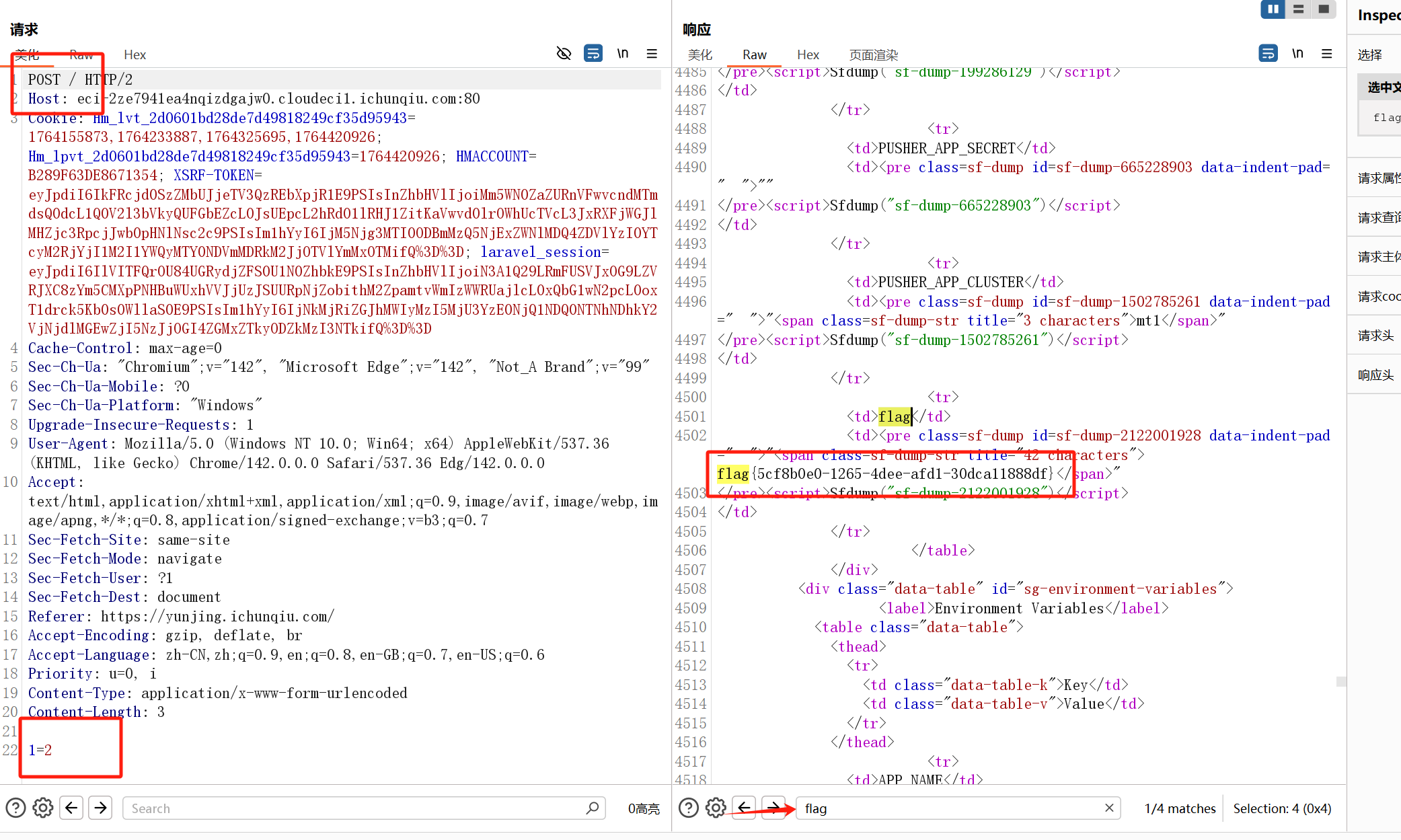Toggle hidden characters eye icon in request panel
Screen dimensions: 1401x840
564,53
